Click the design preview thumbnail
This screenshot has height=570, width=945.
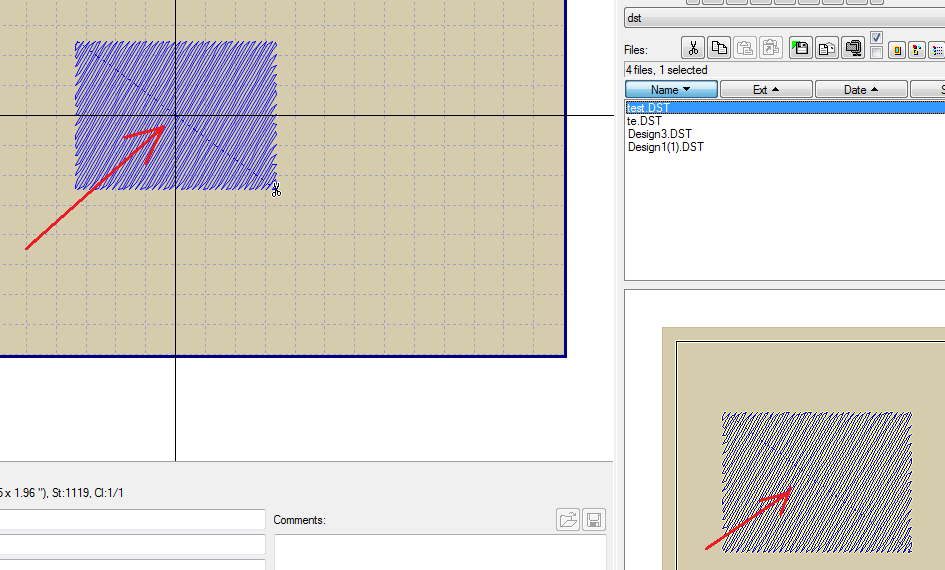816,480
